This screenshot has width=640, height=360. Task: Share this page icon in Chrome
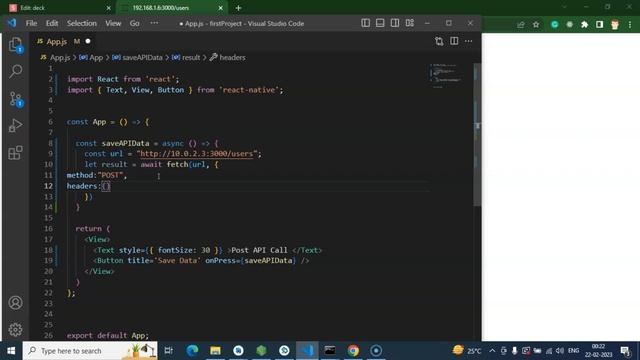pyautogui.click(x=520, y=25)
